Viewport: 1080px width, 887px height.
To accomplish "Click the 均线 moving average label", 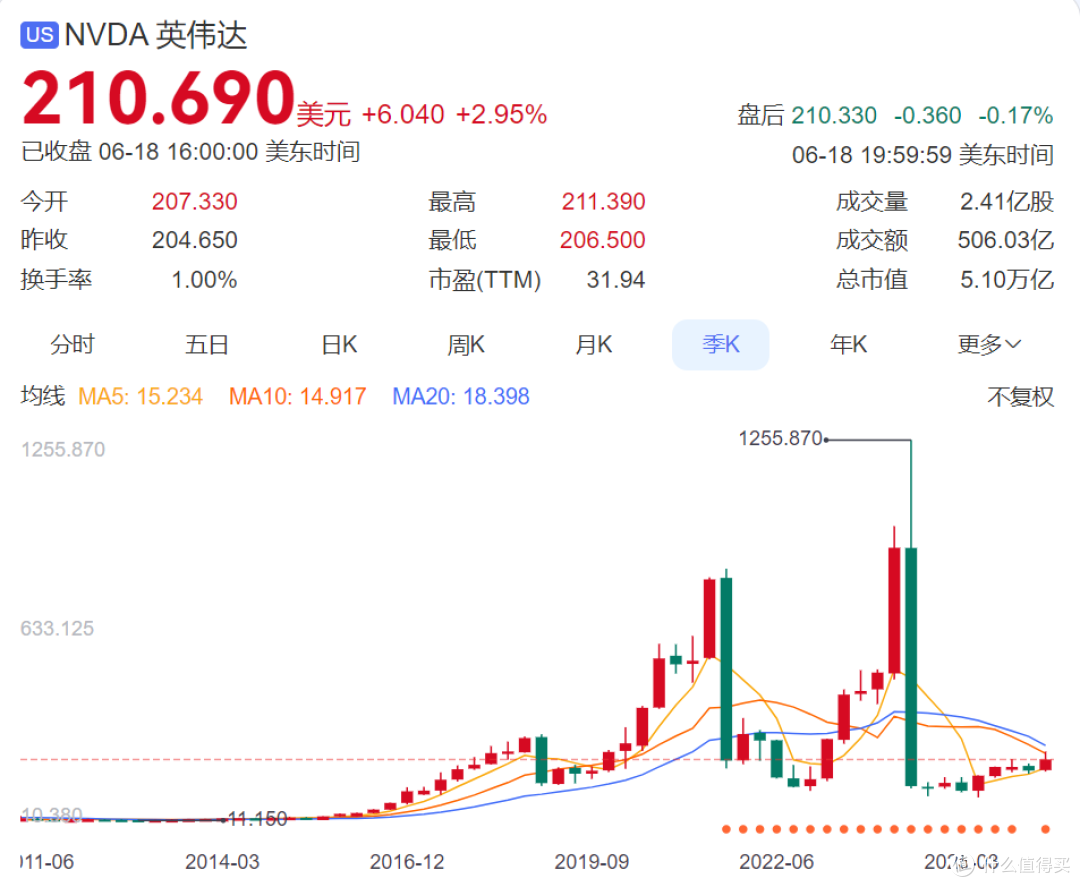I will 43,396.
